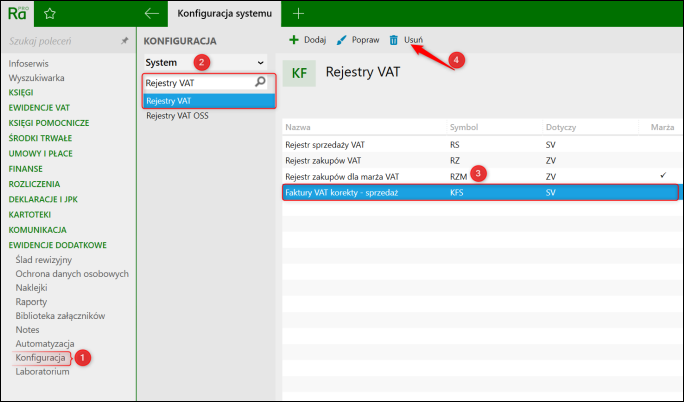Click the Usuń trash icon
Image resolution: width=684 pixels, height=402 pixels.
point(393,40)
